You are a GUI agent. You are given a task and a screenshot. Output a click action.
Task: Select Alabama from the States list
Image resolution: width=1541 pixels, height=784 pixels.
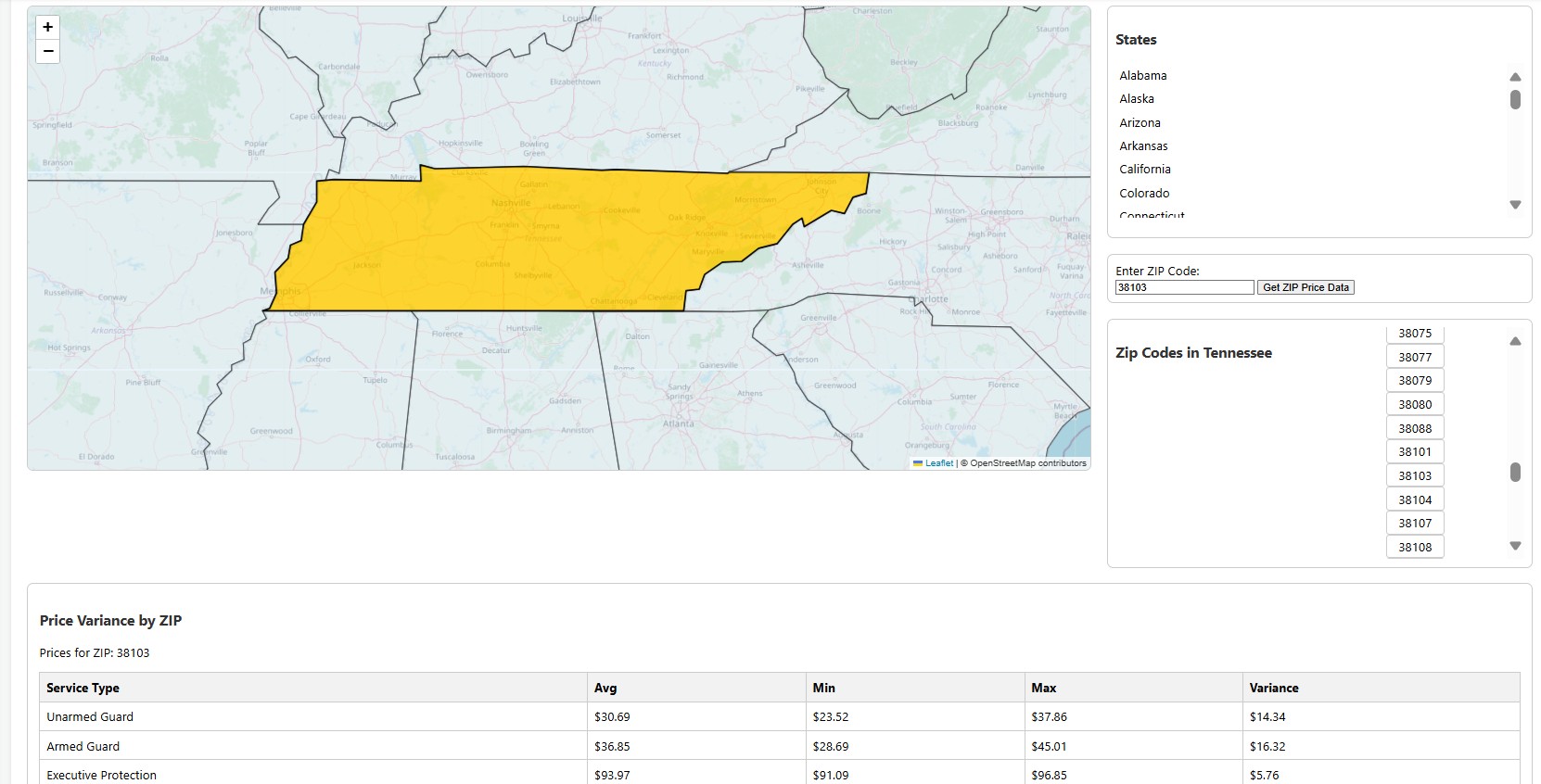pos(1142,76)
